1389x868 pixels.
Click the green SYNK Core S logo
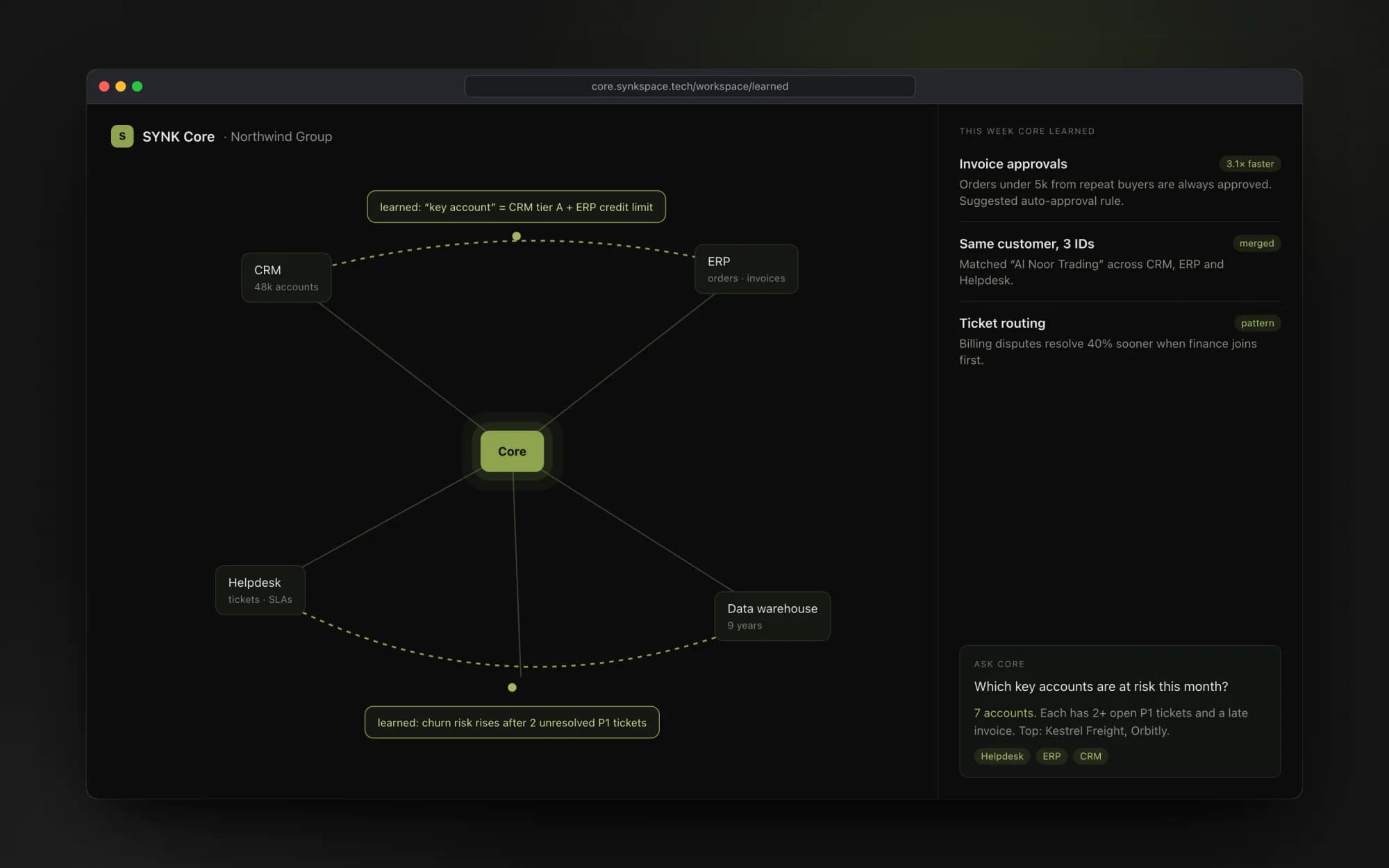[x=122, y=136]
